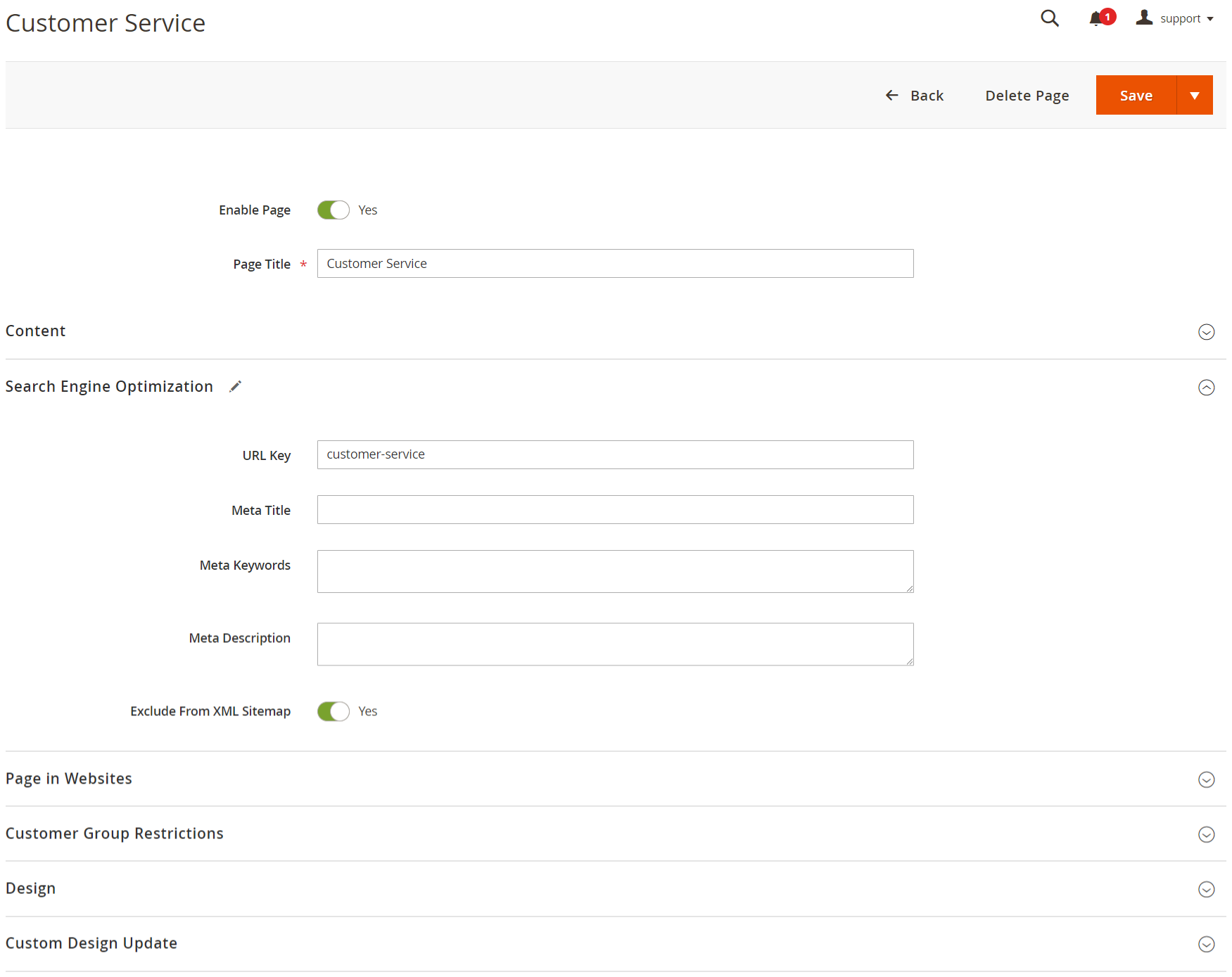Click the Meta Description resize handle

(x=910, y=661)
